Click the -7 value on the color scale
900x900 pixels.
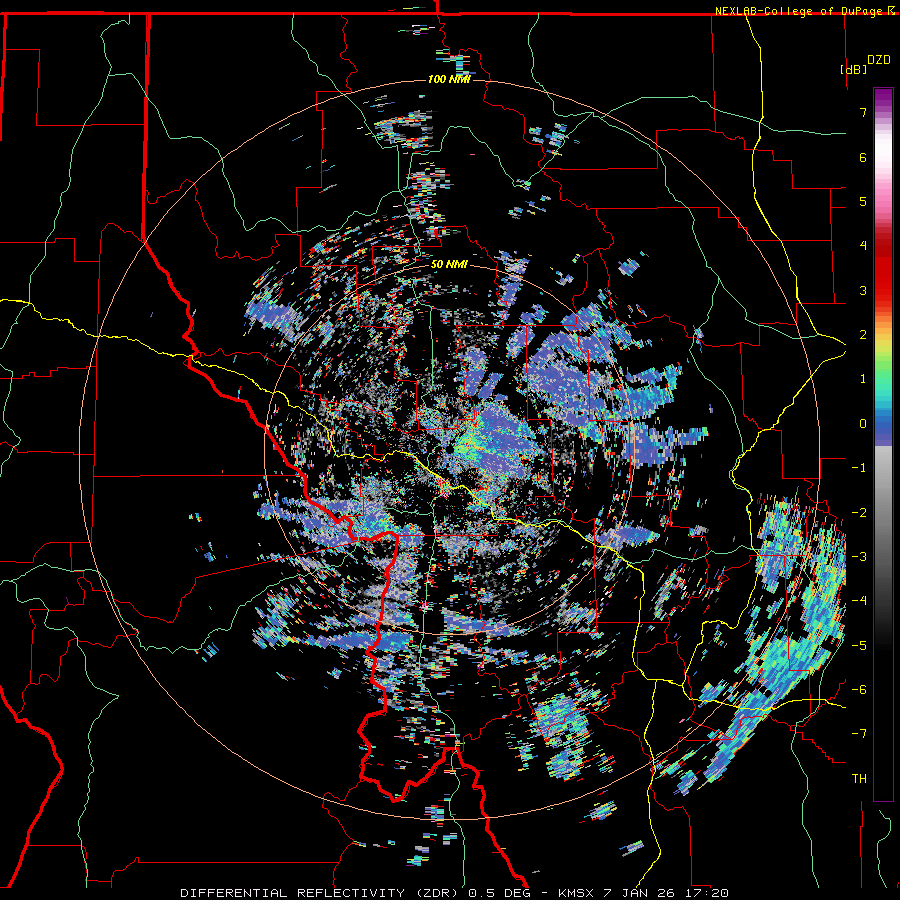(x=859, y=734)
